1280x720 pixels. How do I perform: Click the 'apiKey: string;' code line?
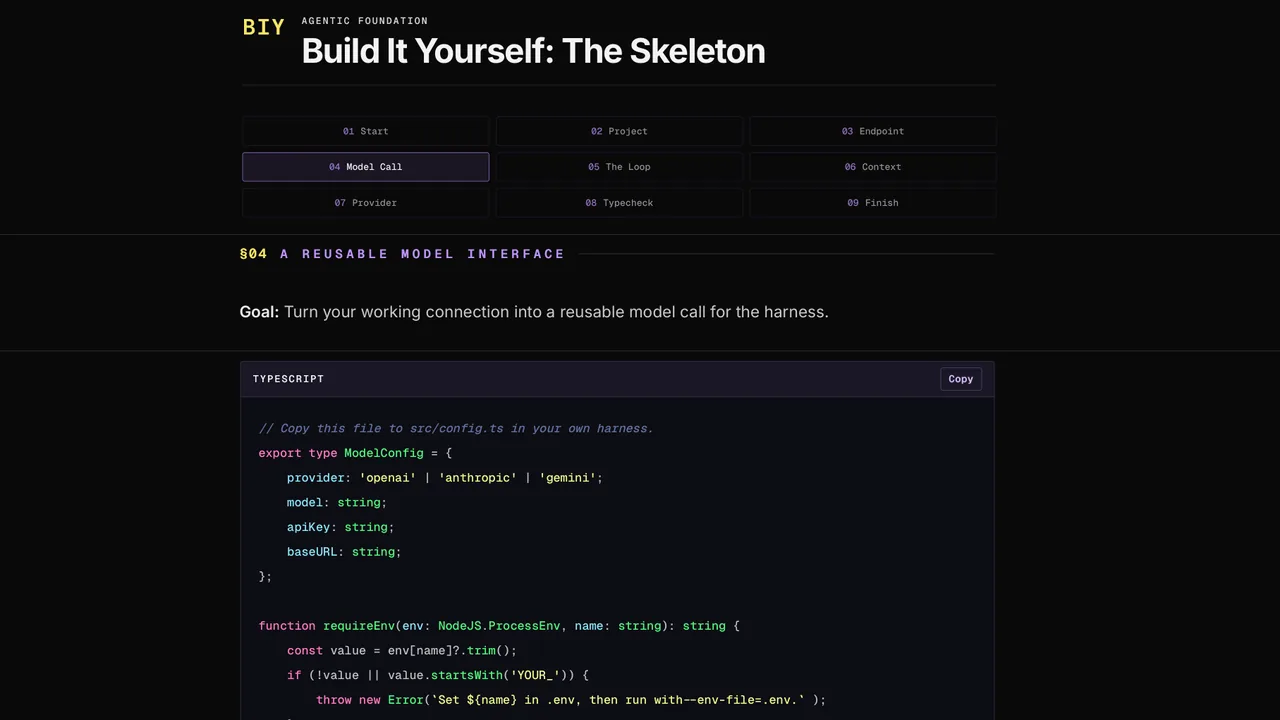coord(341,527)
